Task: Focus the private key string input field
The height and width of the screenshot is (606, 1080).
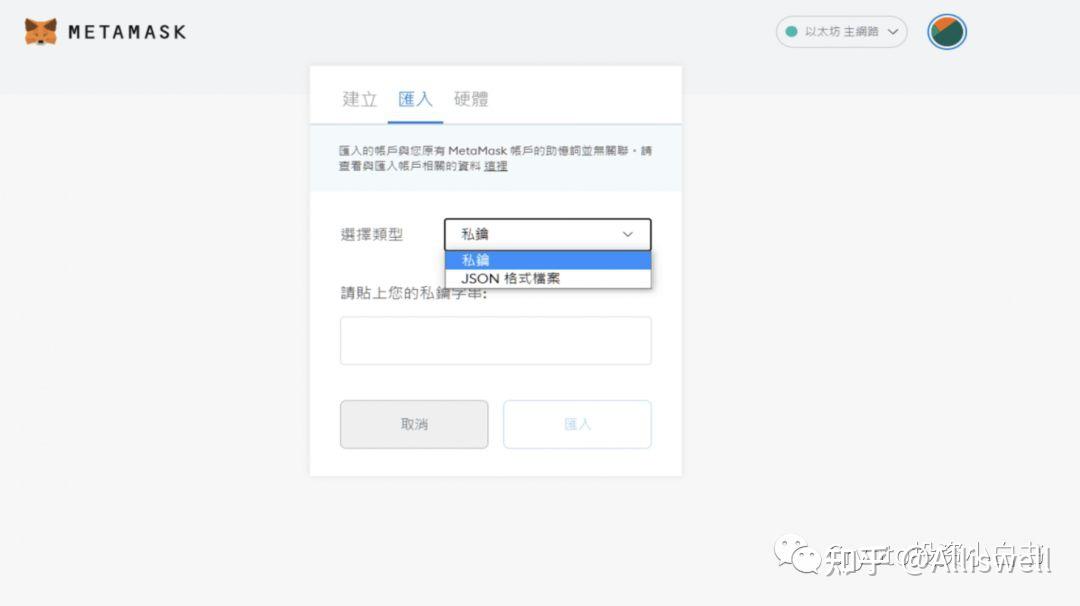Action: [495, 341]
